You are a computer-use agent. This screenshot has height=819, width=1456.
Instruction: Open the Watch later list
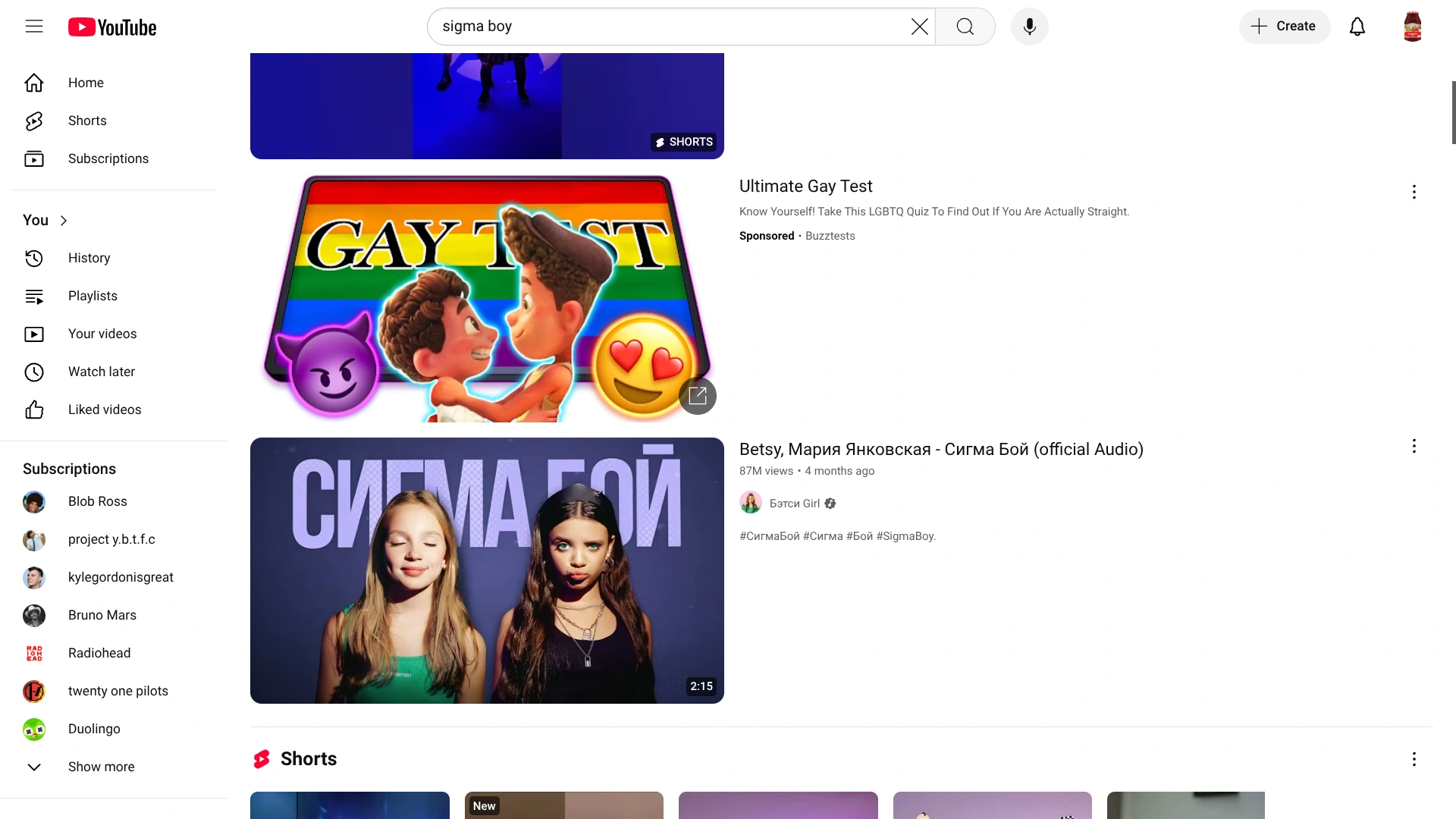(x=102, y=372)
